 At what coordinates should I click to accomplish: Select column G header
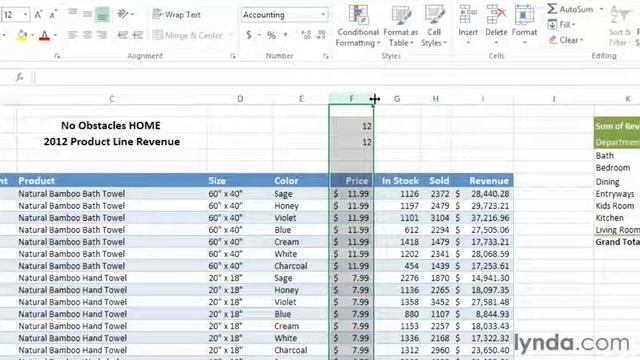(x=397, y=99)
